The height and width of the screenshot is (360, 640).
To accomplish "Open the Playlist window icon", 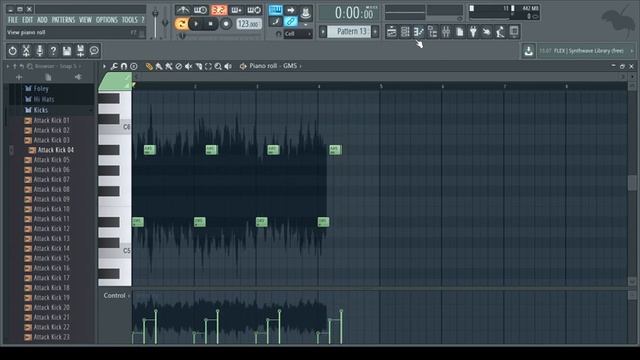I will [391, 31].
